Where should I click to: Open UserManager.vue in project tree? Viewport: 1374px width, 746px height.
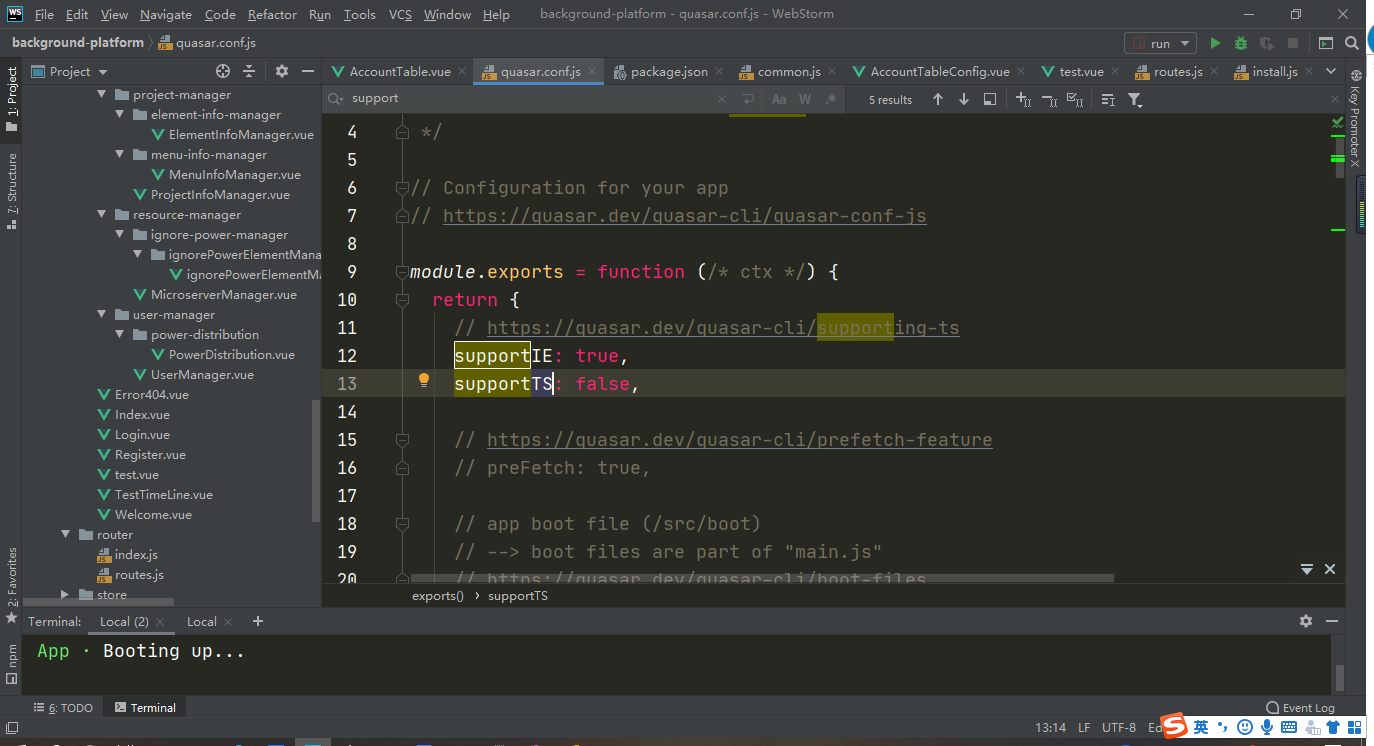[202, 374]
